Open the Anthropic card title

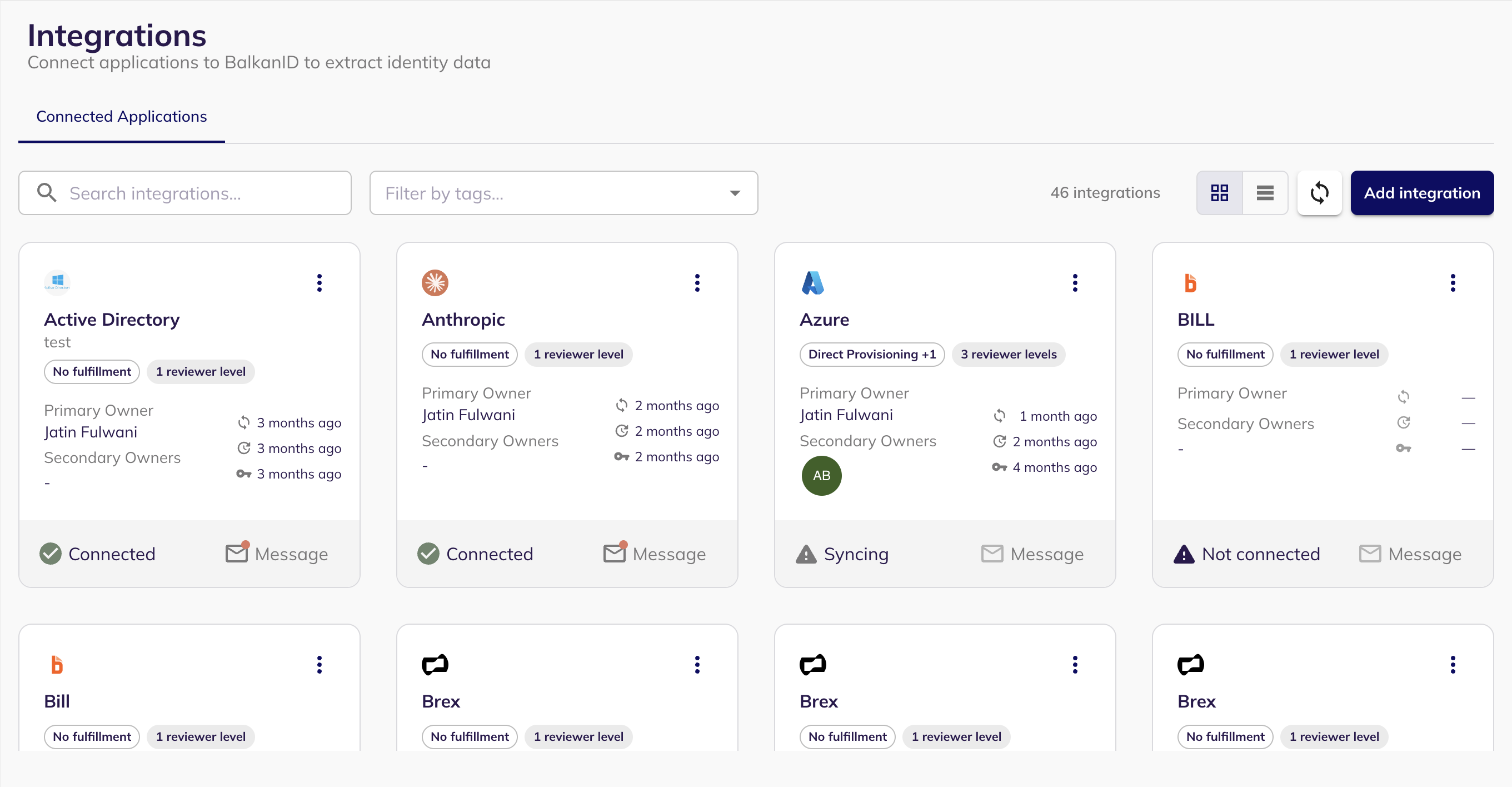(x=463, y=319)
